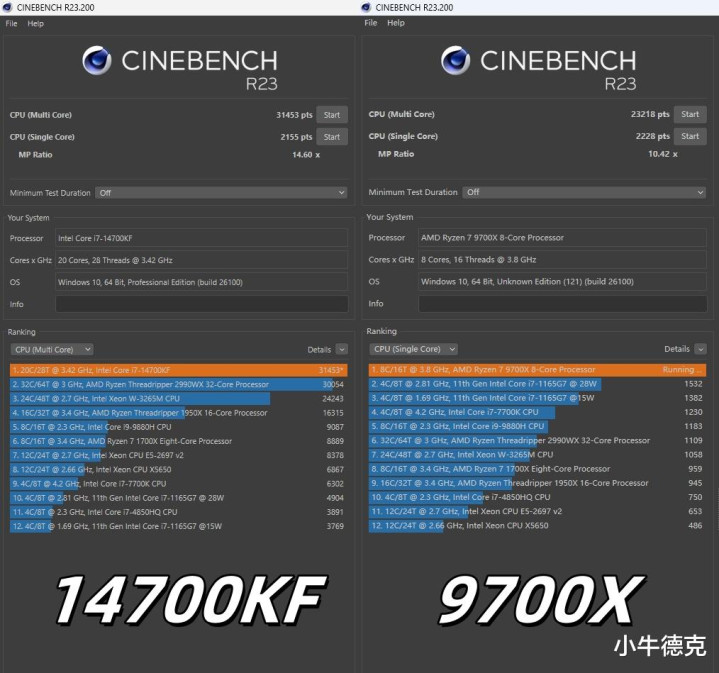Screen dimensions: 719x673
Task: Open CPU (Single Core) ranking dropdown
Action: click(x=413, y=349)
